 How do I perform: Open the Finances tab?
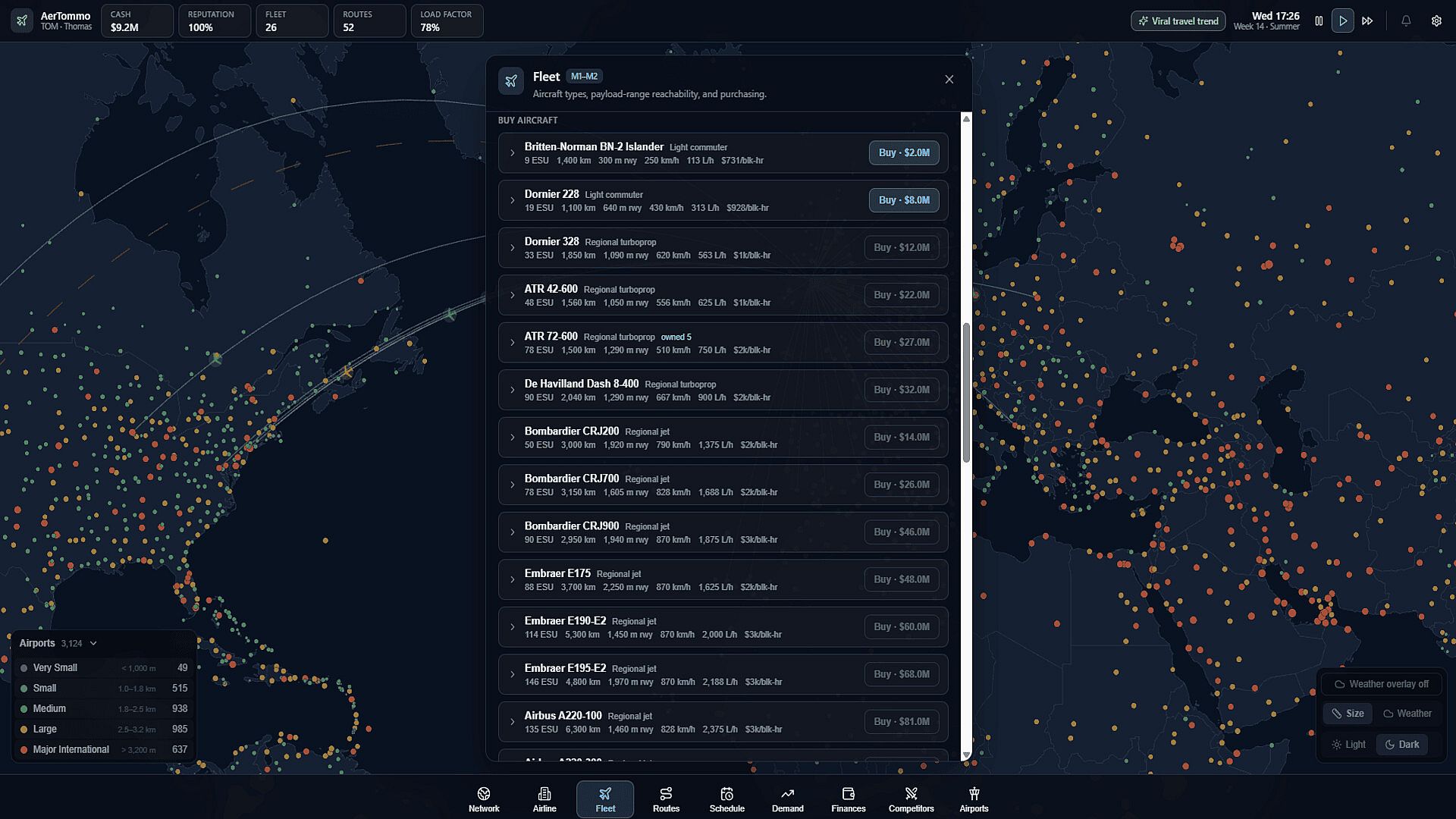[x=848, y=799]
